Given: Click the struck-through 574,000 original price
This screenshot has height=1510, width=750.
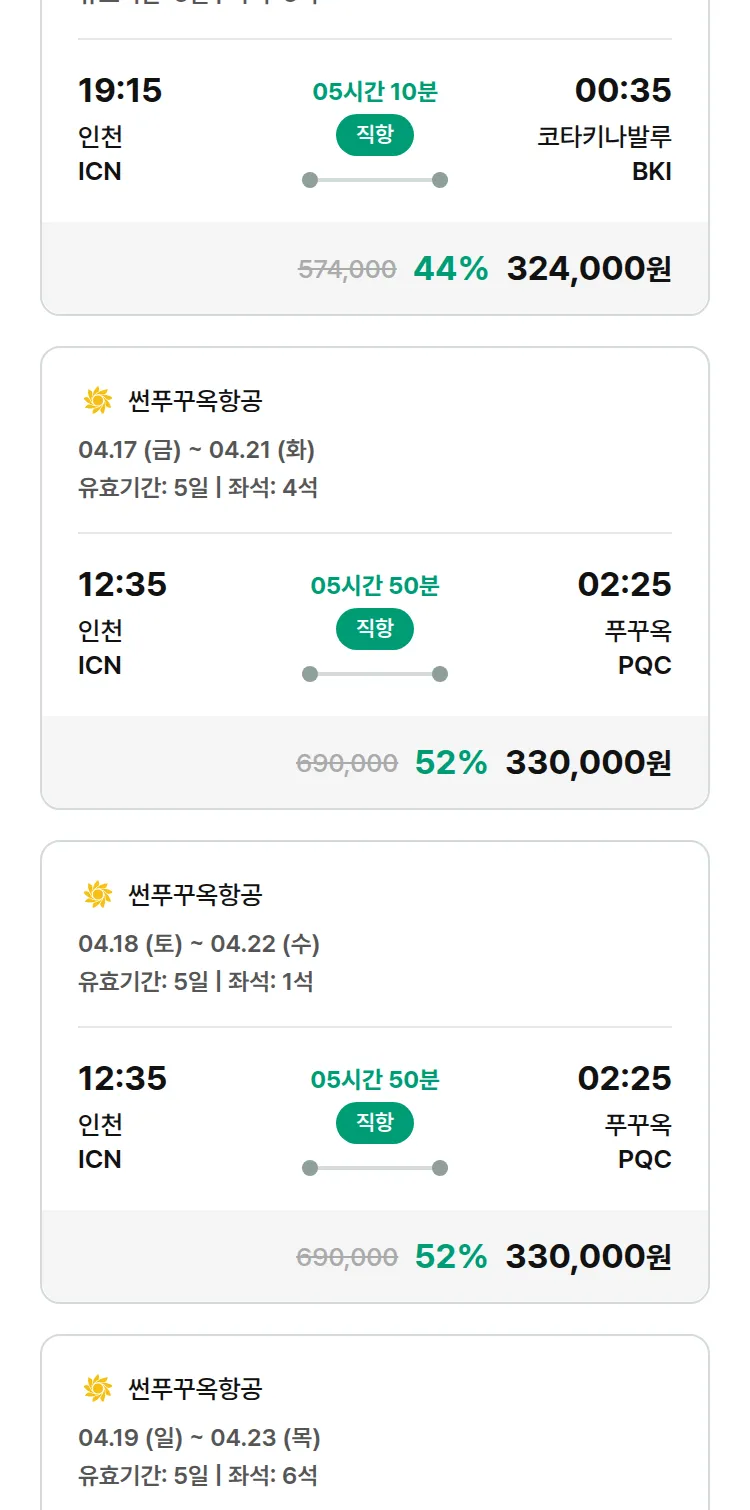Looking at the screenshot, I should tap(347, 269).
